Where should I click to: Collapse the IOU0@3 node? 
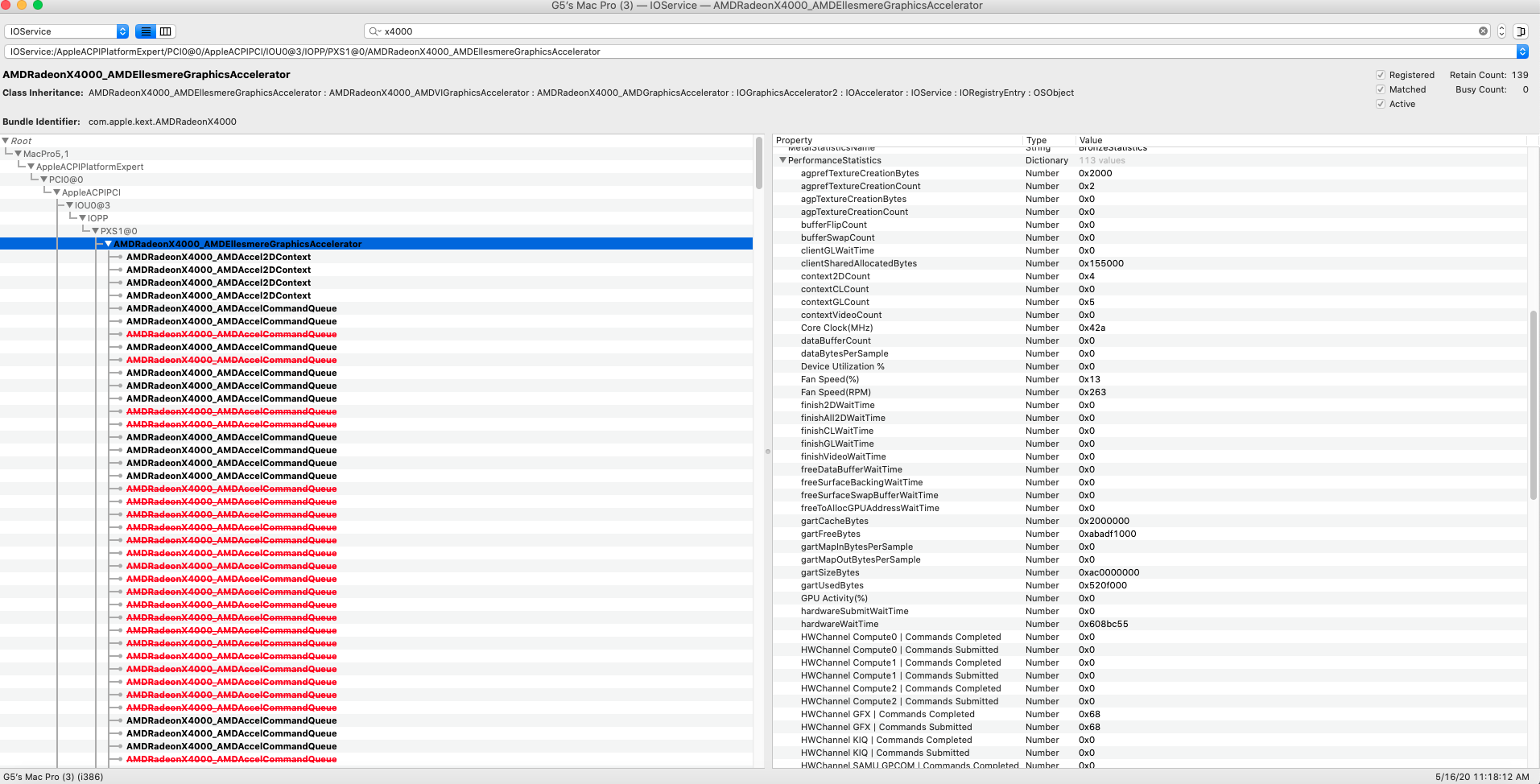69,205
